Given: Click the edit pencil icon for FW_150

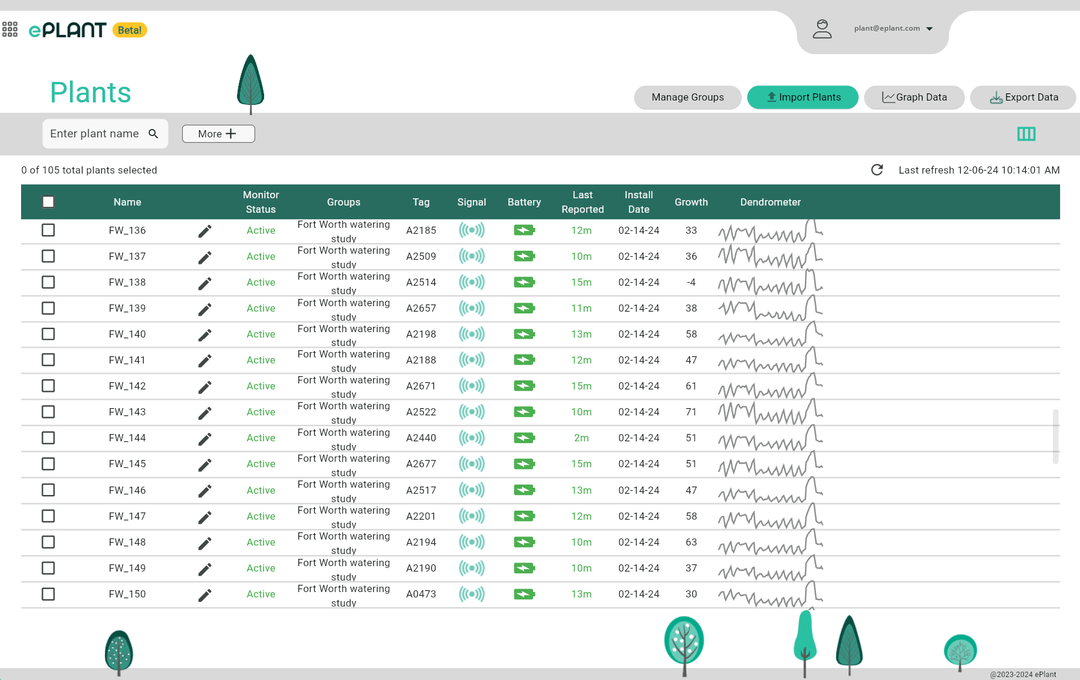Looking at the screenshot, I should 204,594.
